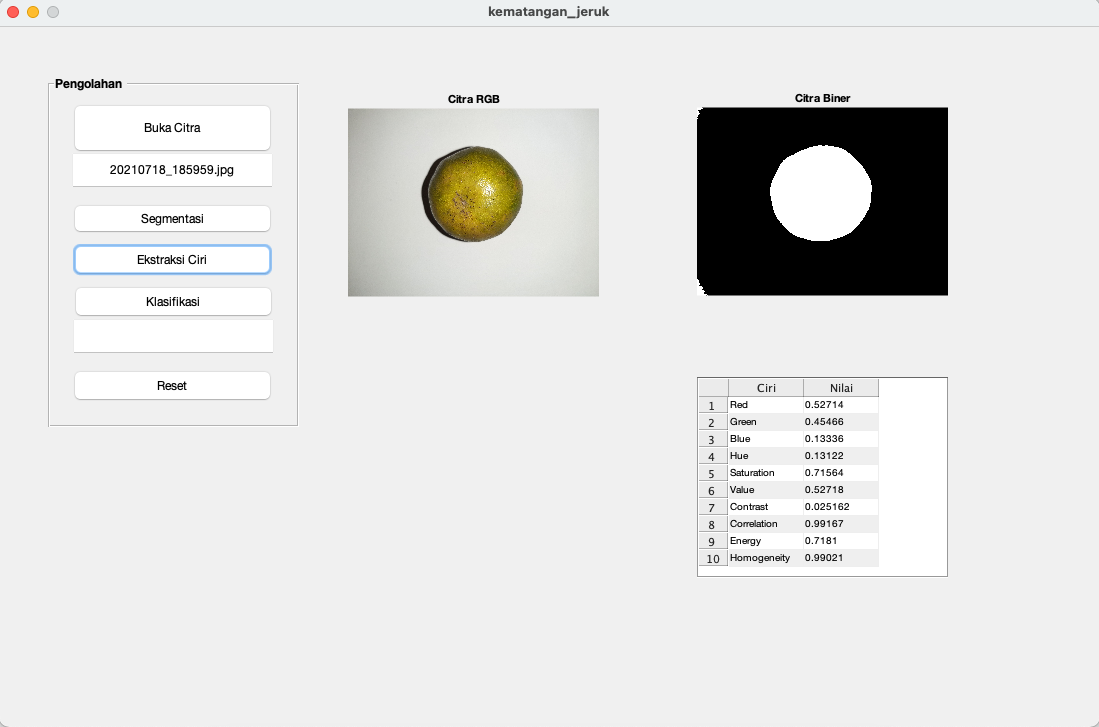Select the Blue feature cell
Screen dimensions: 1099x727
pyautogui.click(x=766, y=439)
